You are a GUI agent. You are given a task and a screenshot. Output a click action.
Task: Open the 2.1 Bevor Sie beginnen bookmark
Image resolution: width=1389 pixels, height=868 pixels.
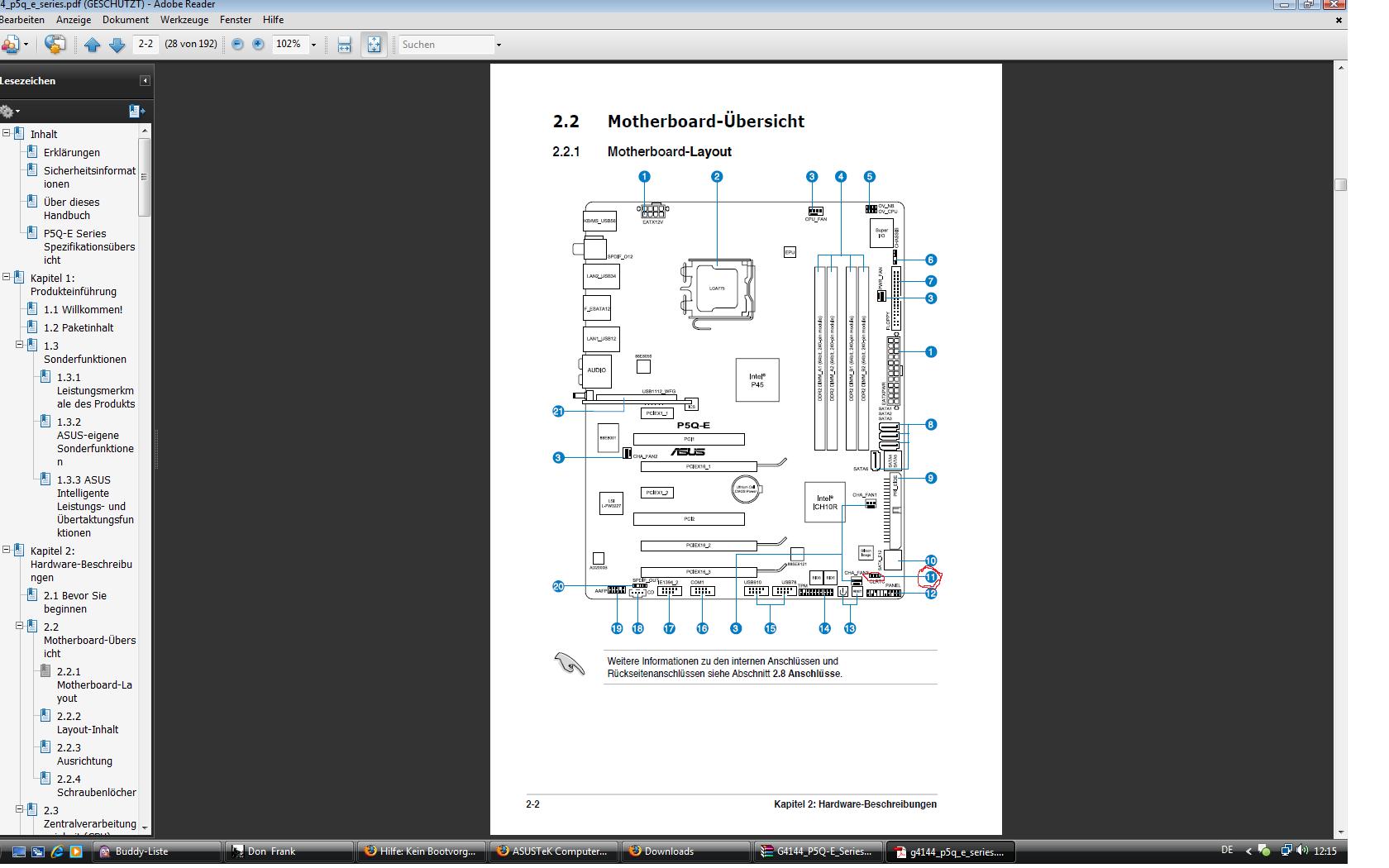(x=75, y=602)
